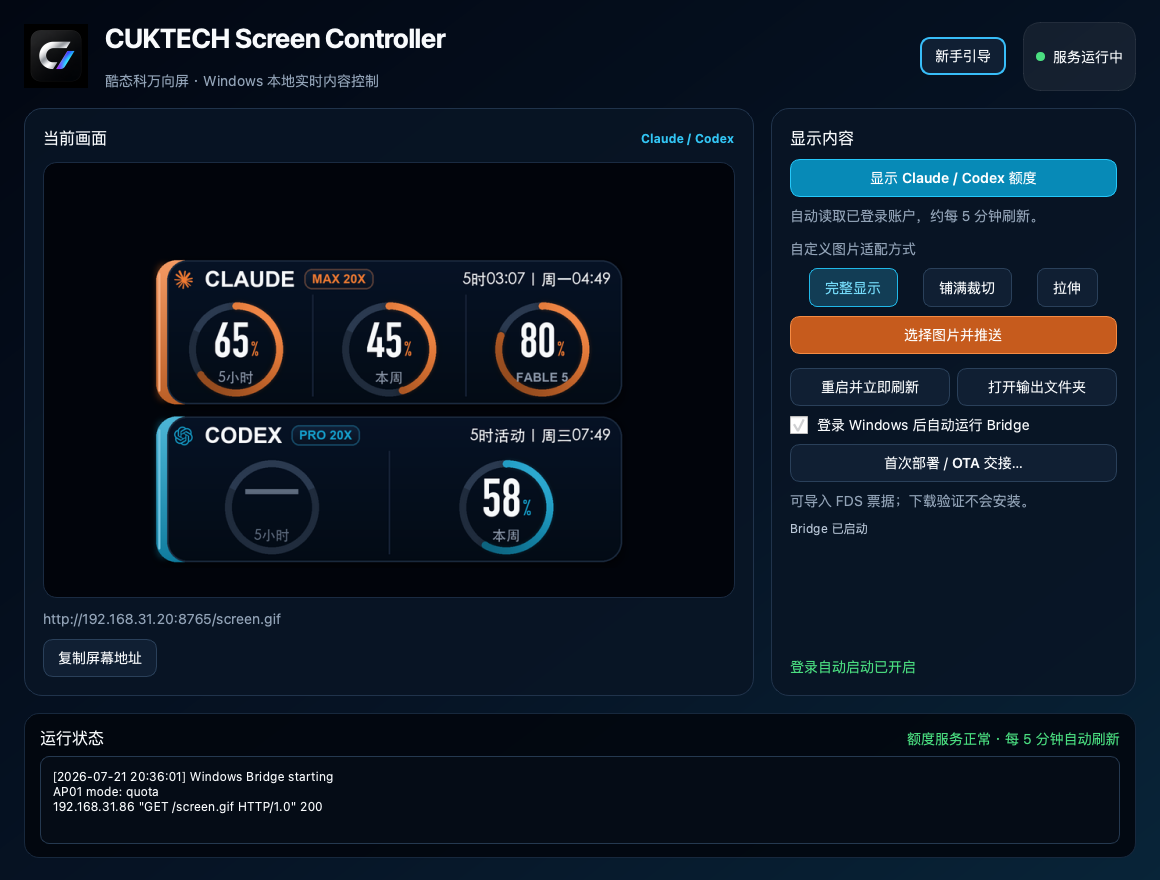Click the Bridge 已启动 status text
The image size is (1160, 880).
pos(829,529)
